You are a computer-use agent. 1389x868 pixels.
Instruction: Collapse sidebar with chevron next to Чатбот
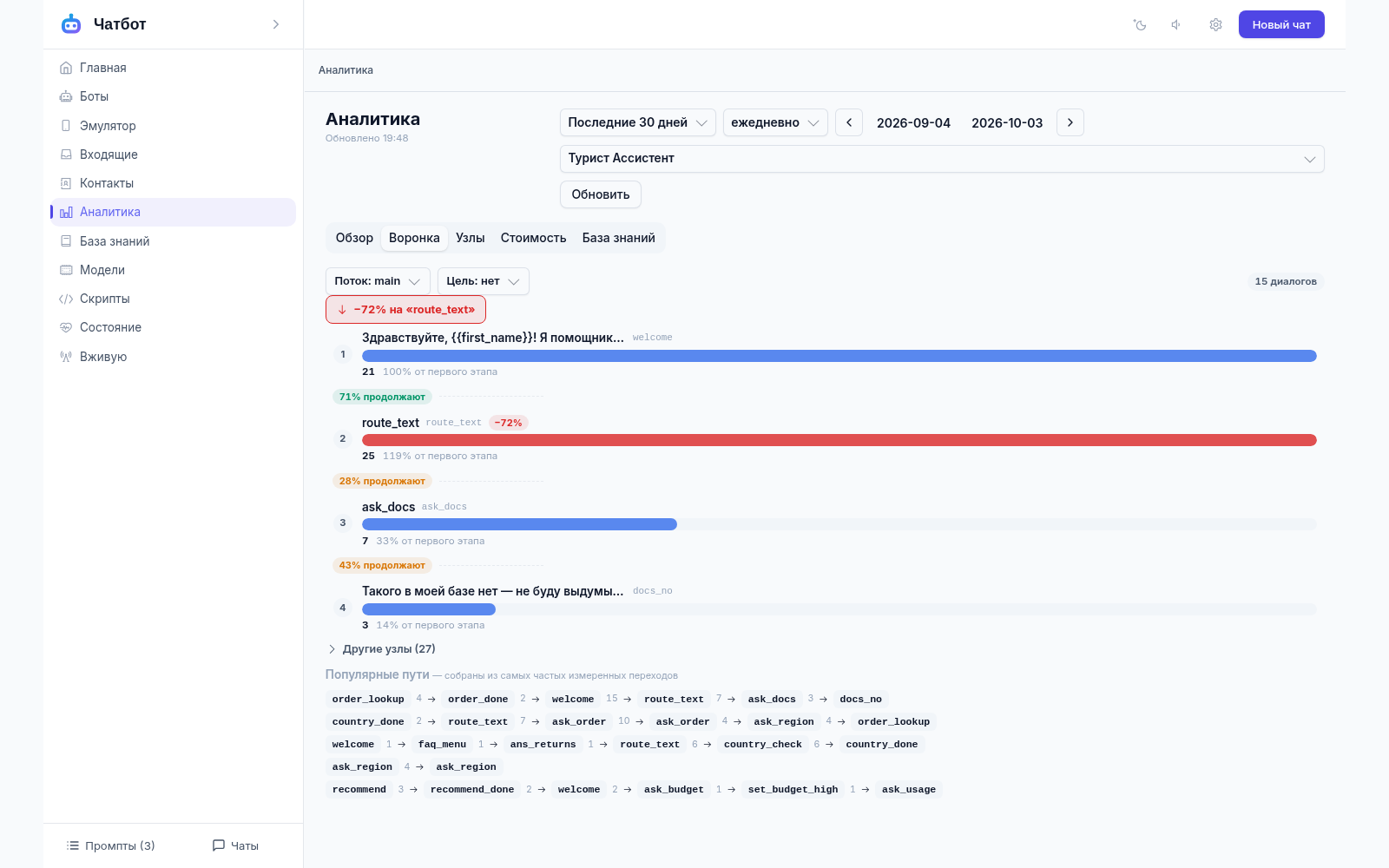[276, 24]
